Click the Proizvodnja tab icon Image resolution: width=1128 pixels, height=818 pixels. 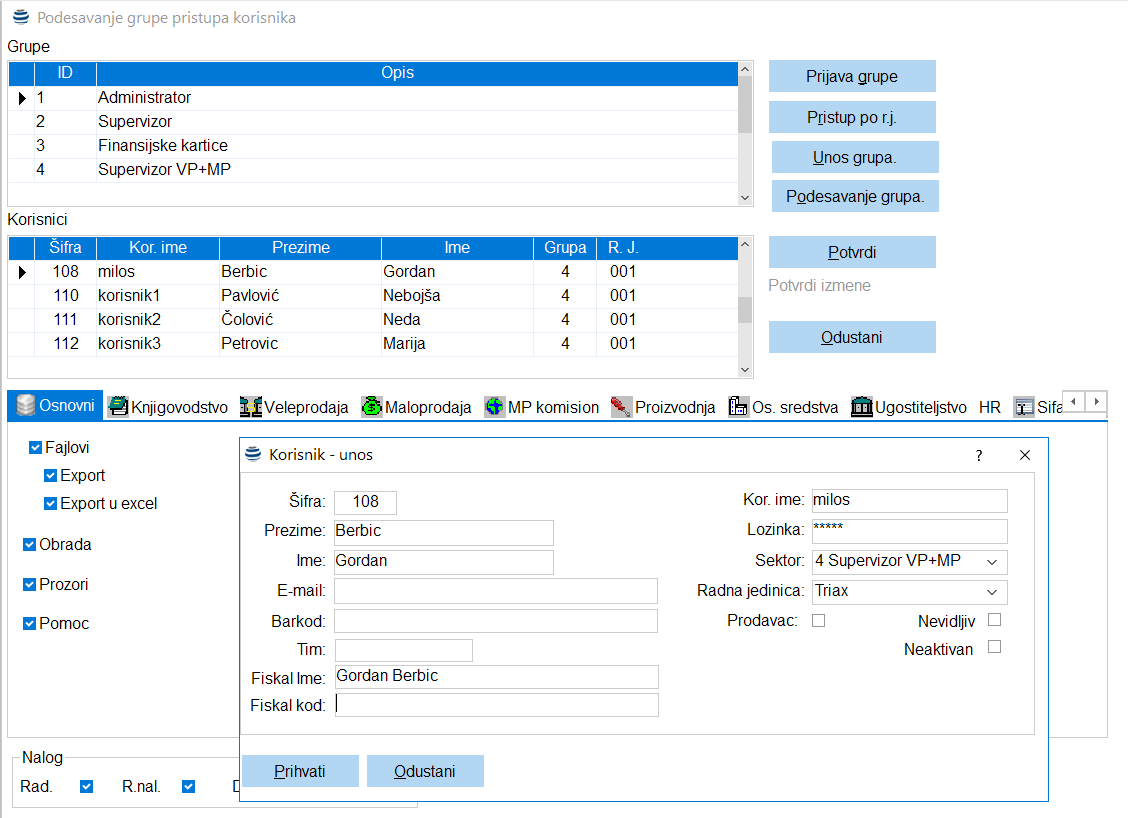point(621,407)
